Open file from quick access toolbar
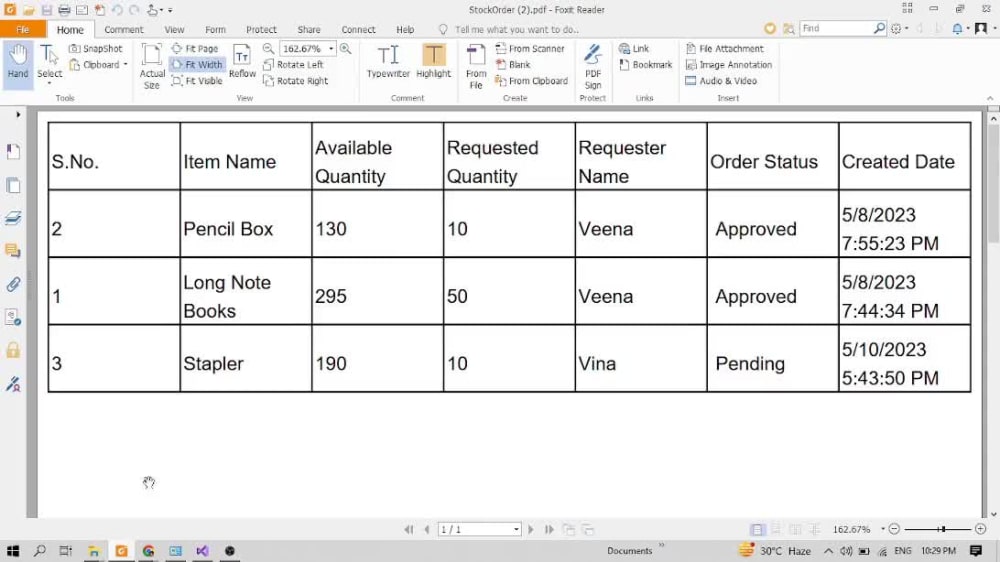1000x562 pixels. click(29, 10)
